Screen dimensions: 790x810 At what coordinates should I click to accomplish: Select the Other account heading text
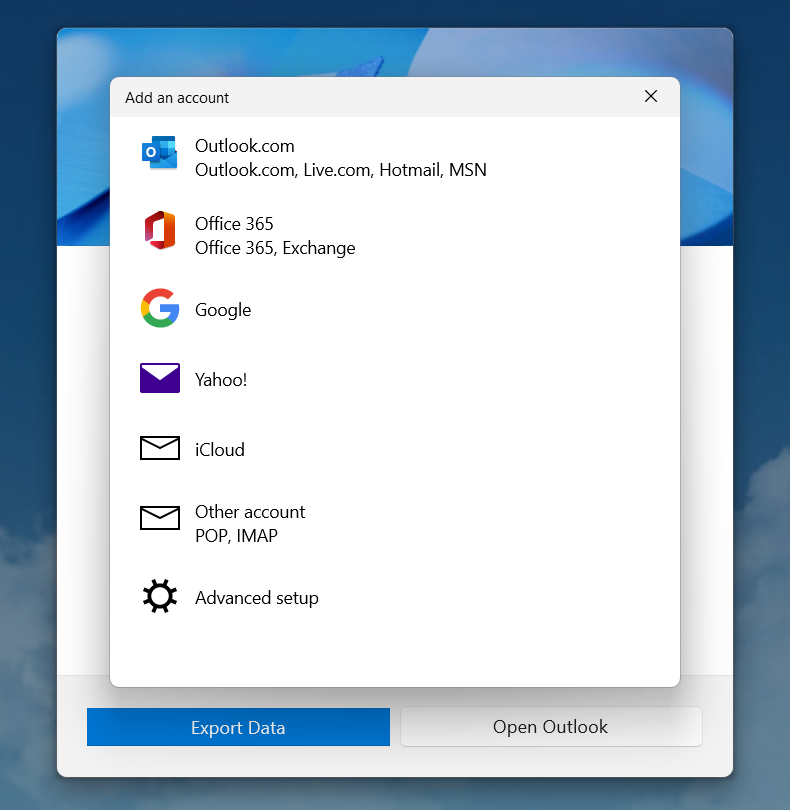point(250,512)
